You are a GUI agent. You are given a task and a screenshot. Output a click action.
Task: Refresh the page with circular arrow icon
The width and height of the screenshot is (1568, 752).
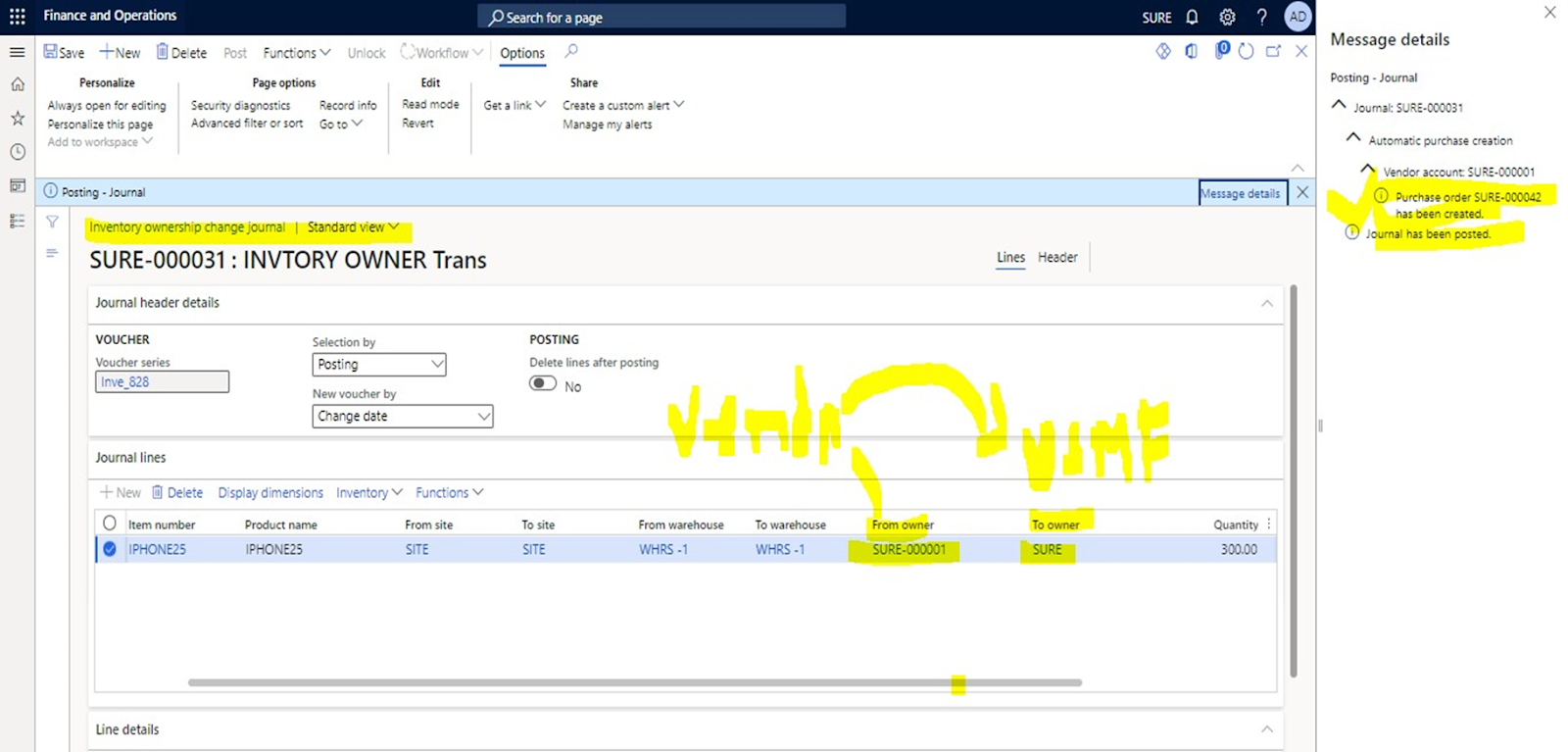tap(1246, 51)
